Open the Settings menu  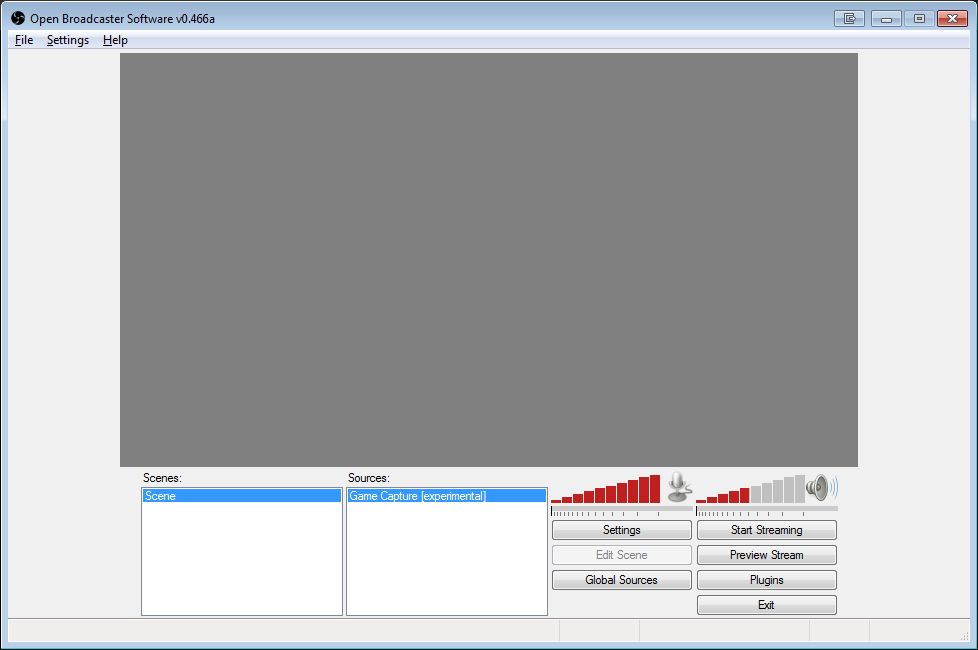68,40
